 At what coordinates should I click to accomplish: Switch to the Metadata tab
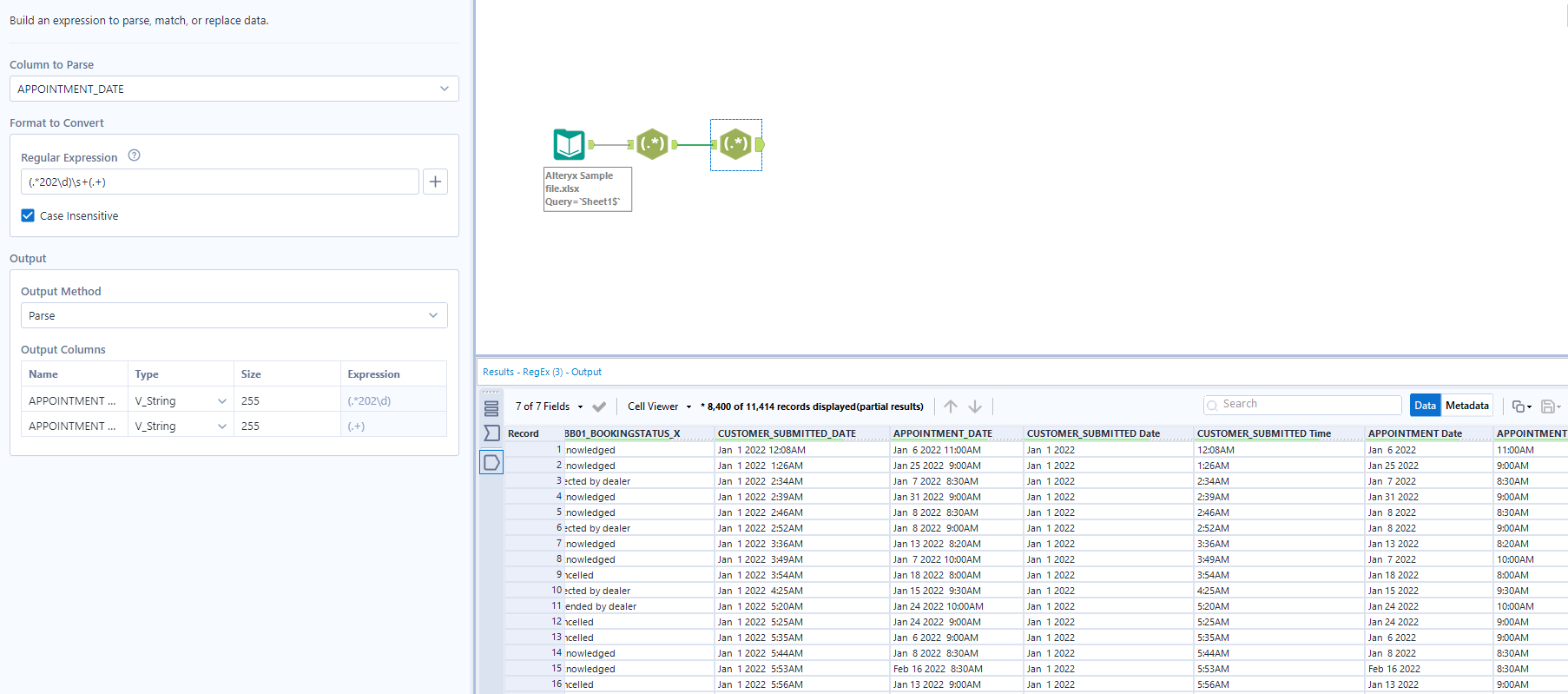(x=1466, y=406)
